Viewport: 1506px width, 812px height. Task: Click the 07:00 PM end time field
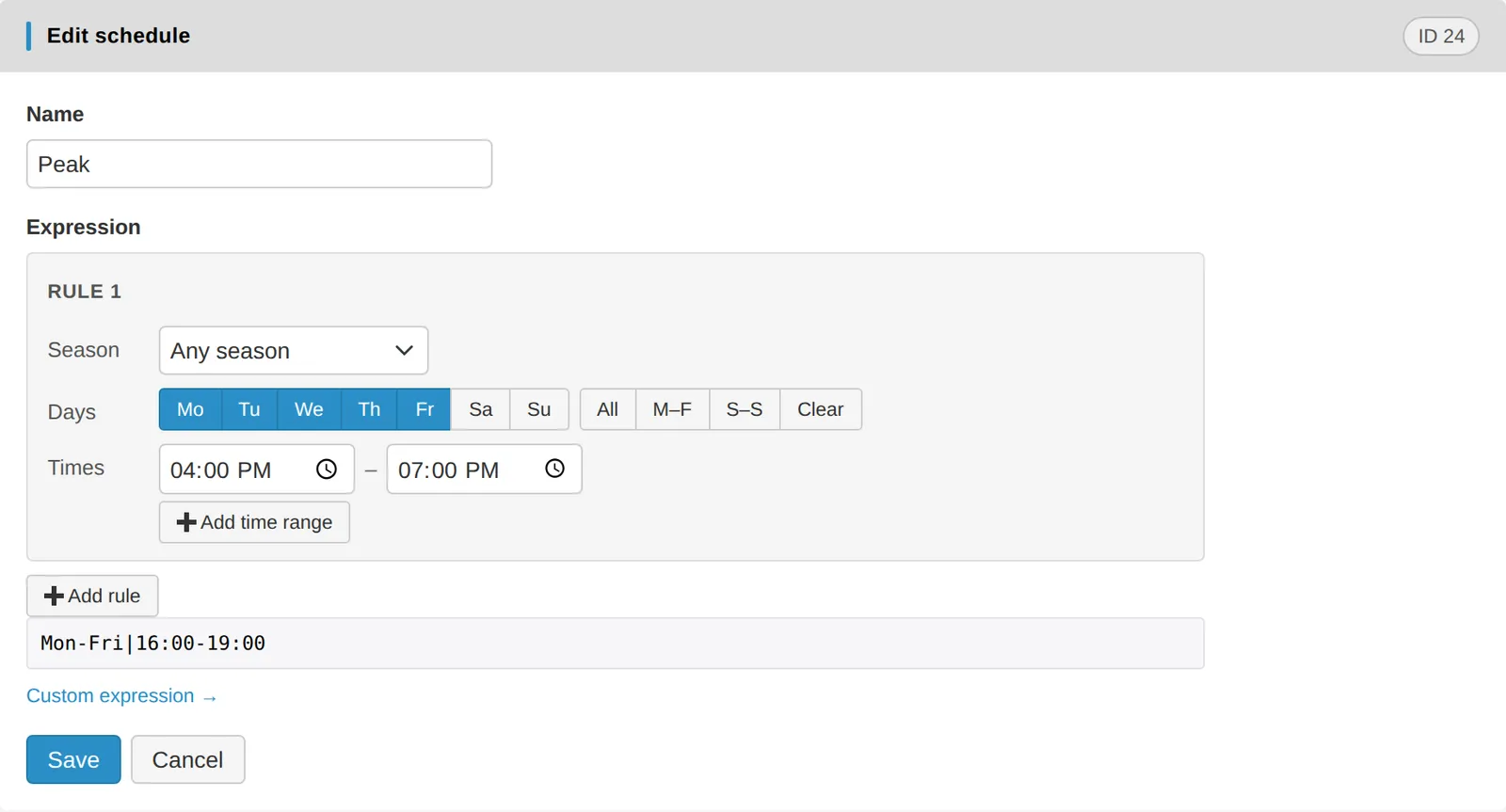[x=485, y=469]
